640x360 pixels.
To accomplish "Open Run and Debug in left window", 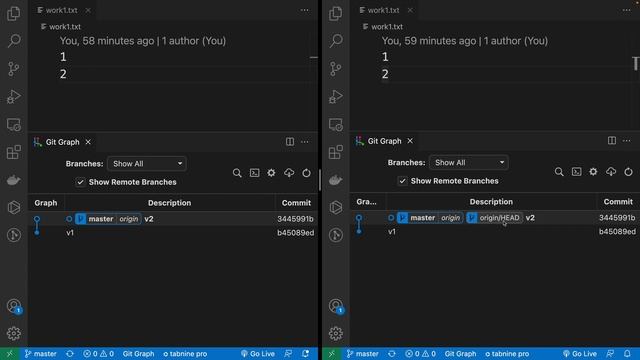I will [x=14, y=97].
